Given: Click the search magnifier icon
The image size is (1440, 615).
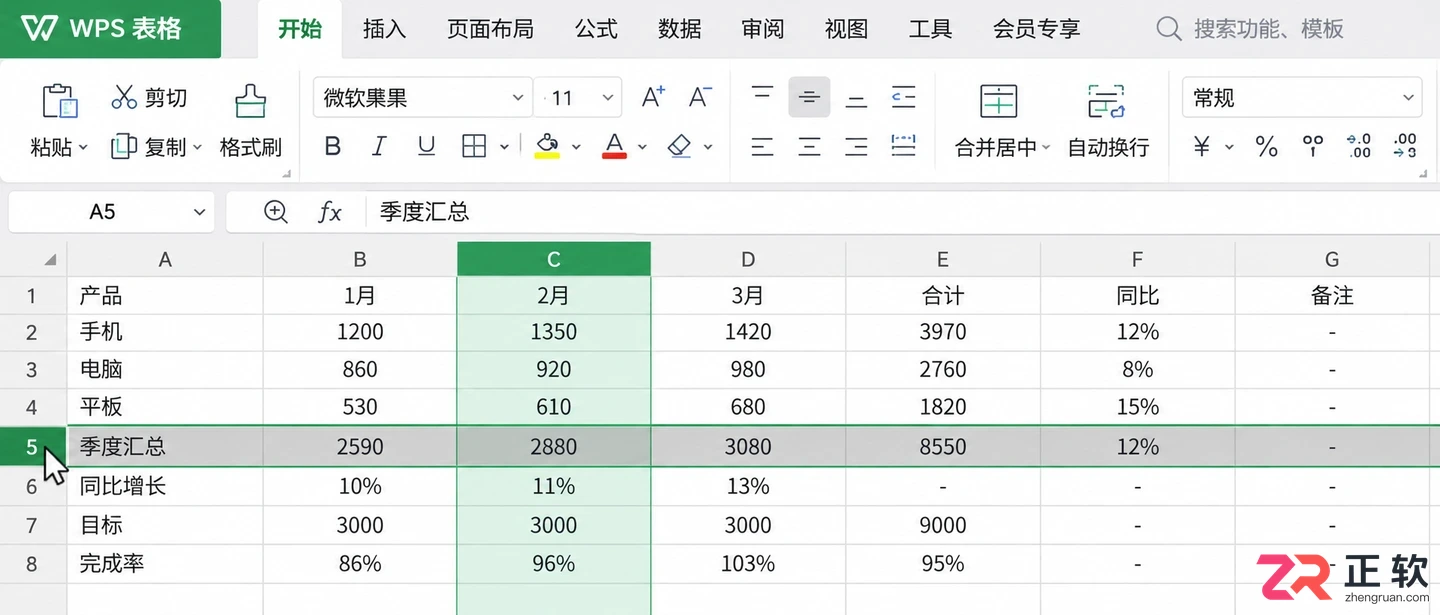Looking at the screenshot, I should click(1168, 28).
